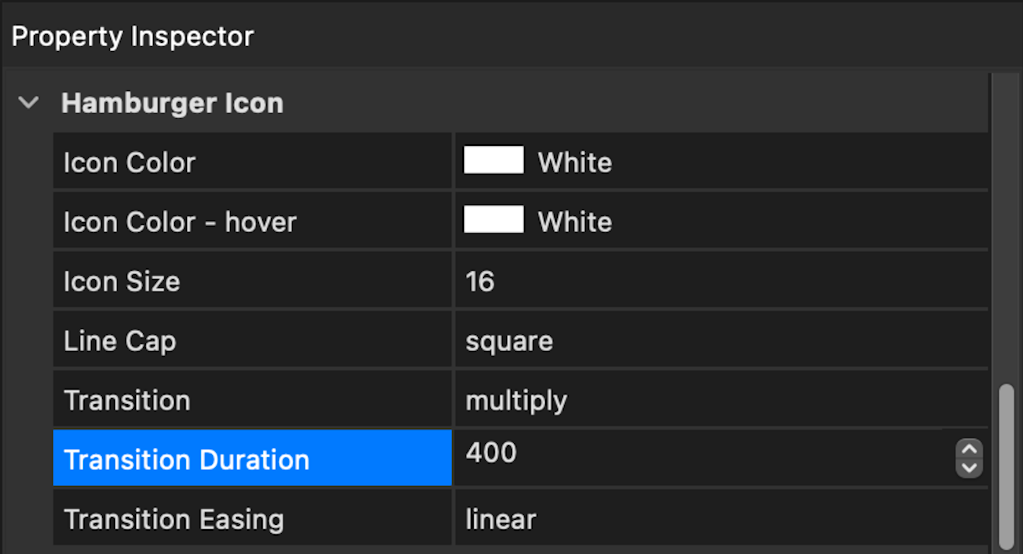Select the Icon Size property label

121,281
